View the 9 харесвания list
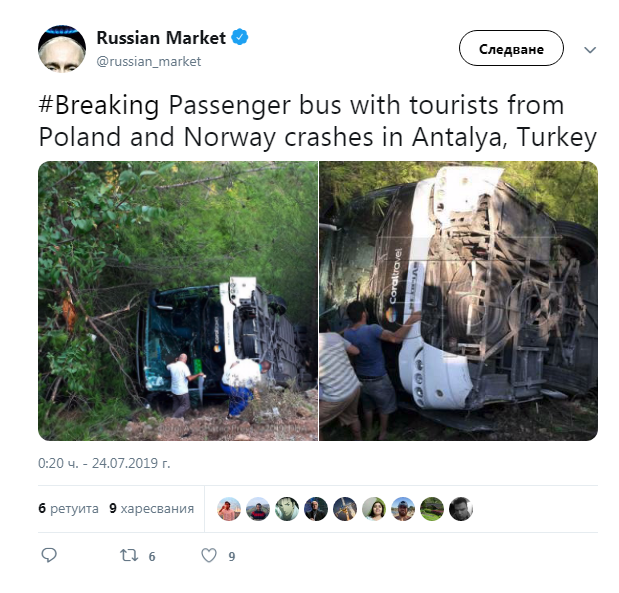This screenshot has height=593, width=619. (x=152, y=509)
